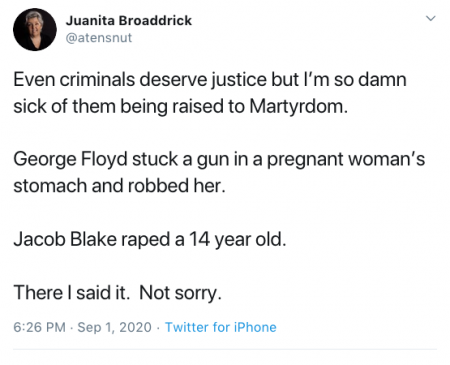Click the word 'iPhone' in the source label
This screenshot has width=450, height=365.
(255, 327)
